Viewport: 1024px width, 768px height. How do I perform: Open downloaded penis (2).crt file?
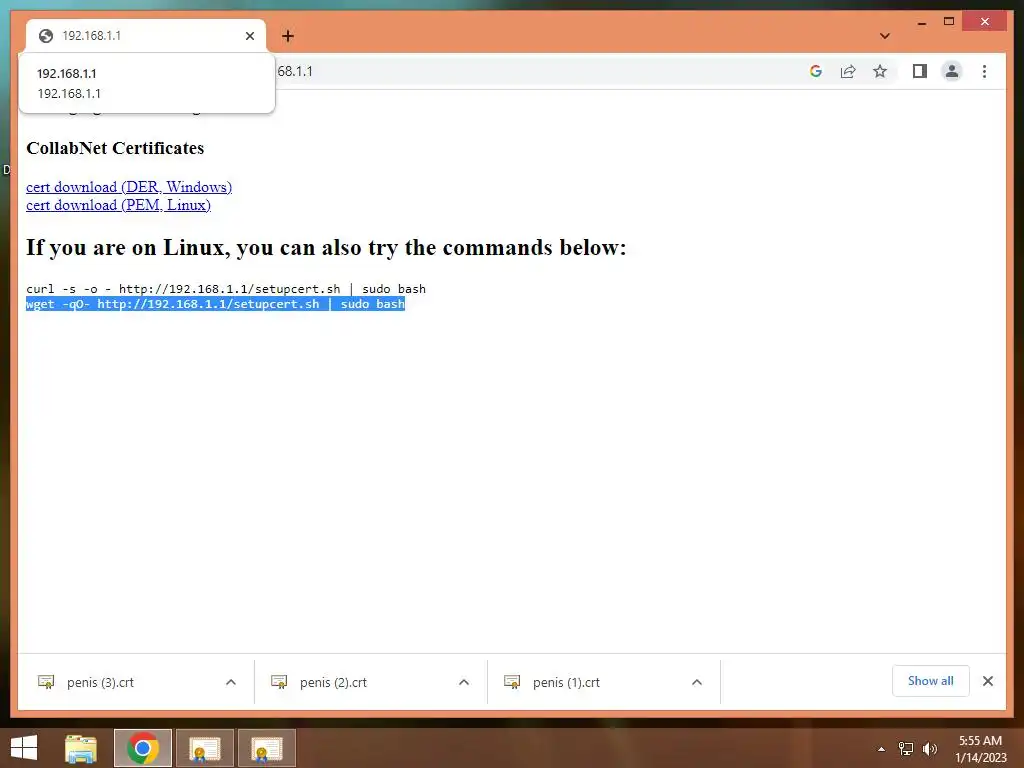point(333,682)
